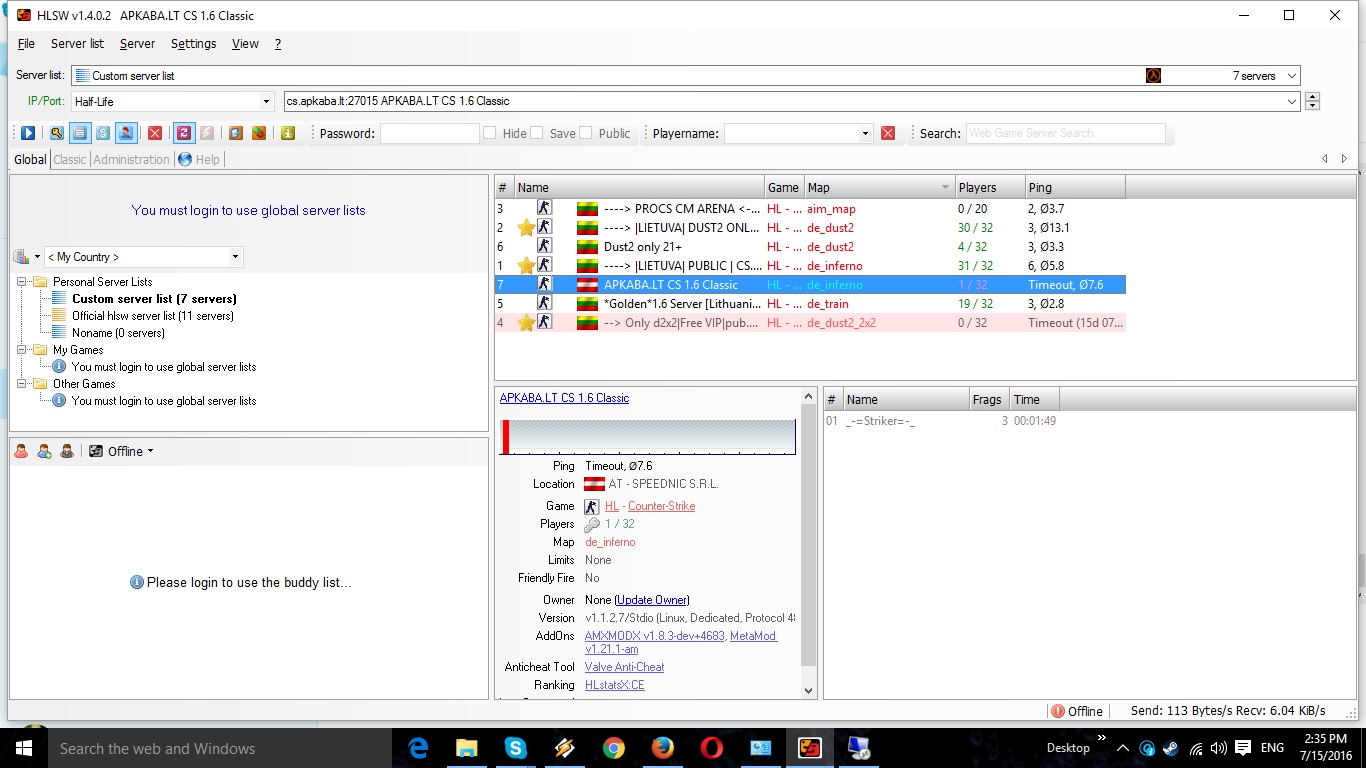
Task: Click the Web Game Server Search field
Action: coord(1065,133)
